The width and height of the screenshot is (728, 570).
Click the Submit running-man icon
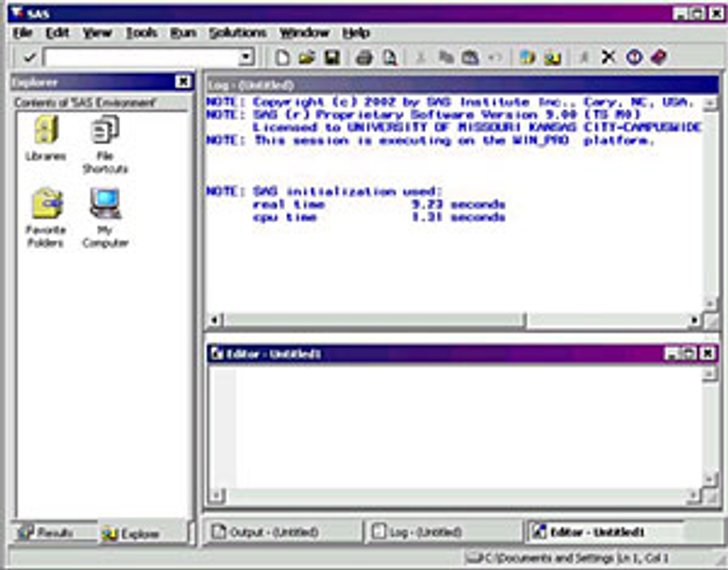[584, 58]
